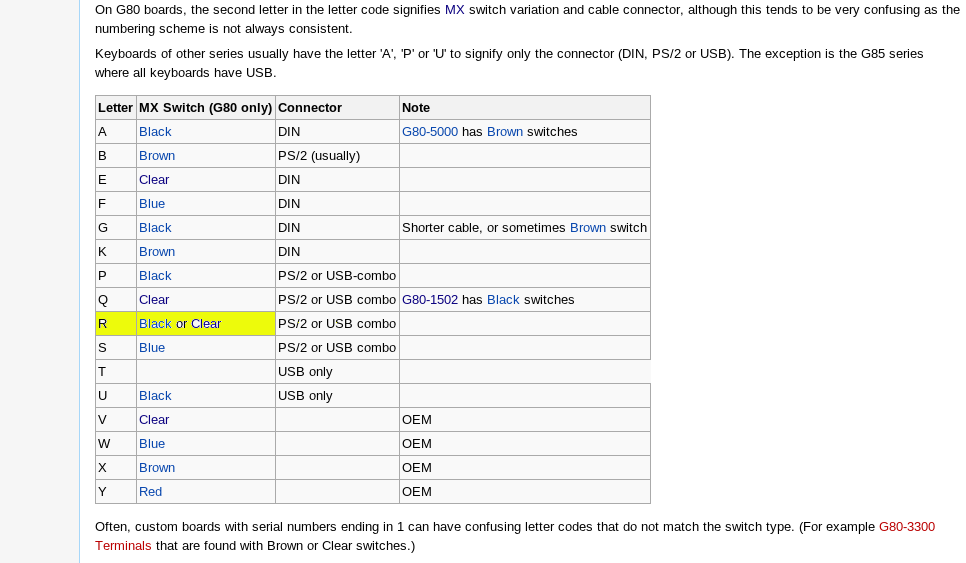Open Blue switch link in row S

pyautogui.click(x=152, y=348)
